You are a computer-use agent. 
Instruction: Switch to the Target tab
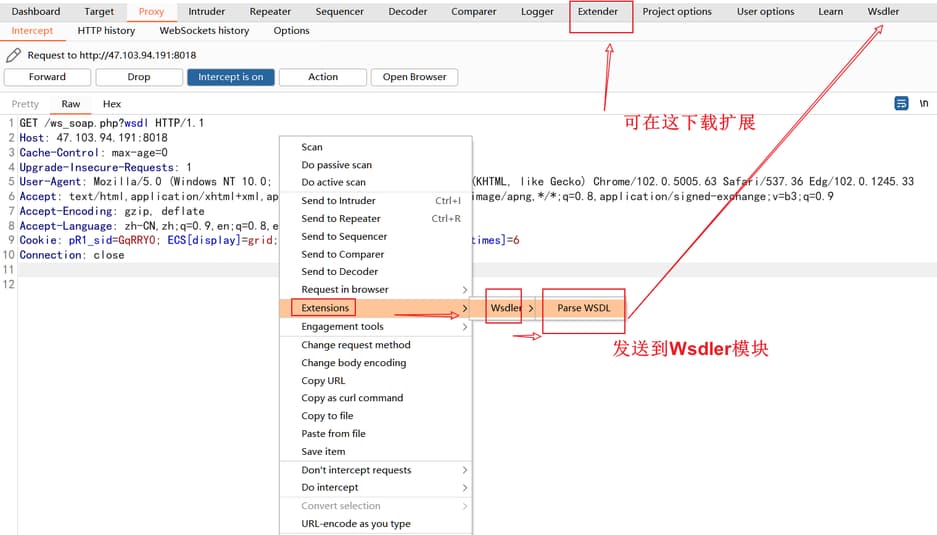(x=99, y=11)
